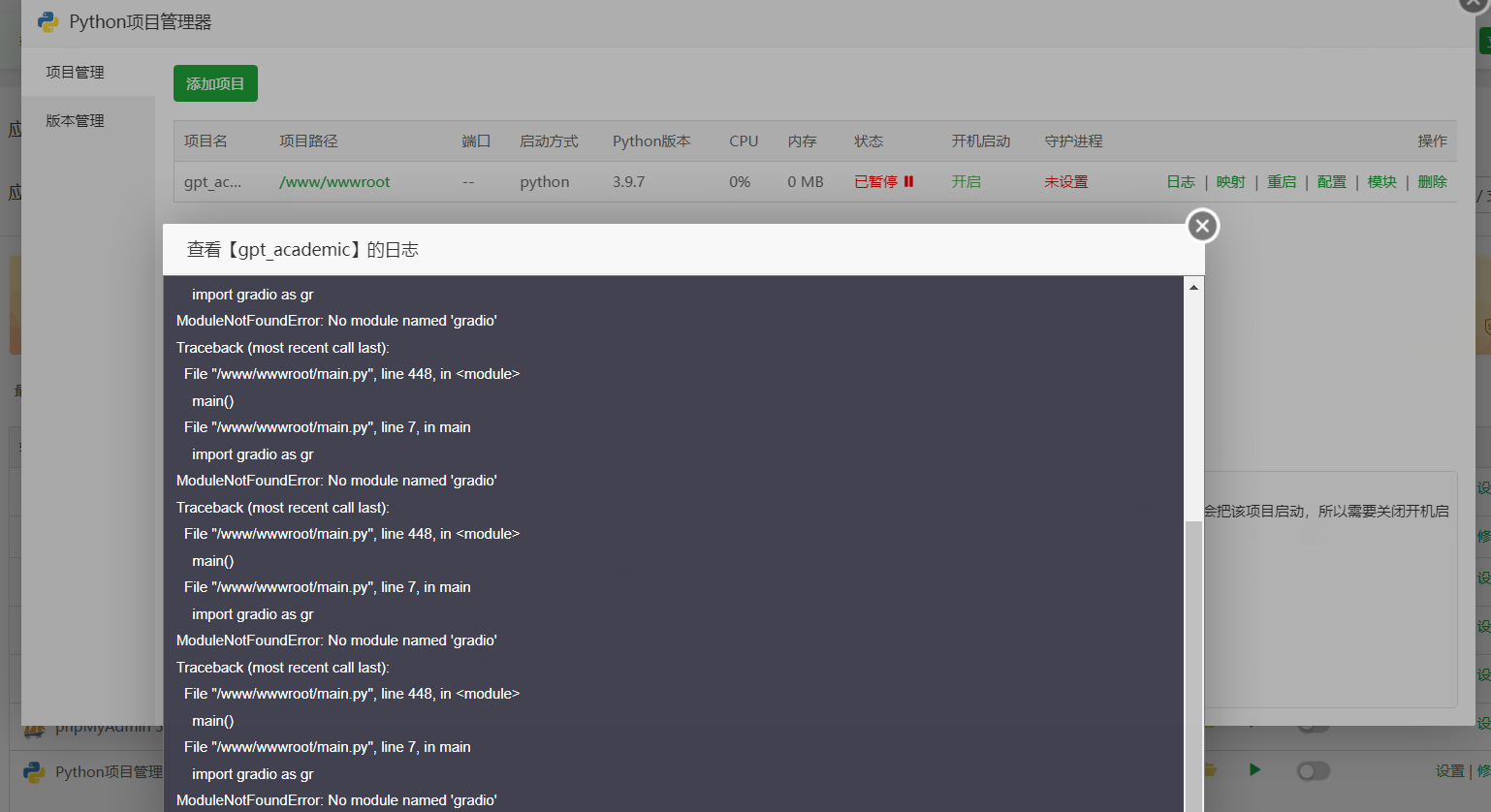
Task: Switch to the 版本管理 tab
Action: [x=73, y=120]
